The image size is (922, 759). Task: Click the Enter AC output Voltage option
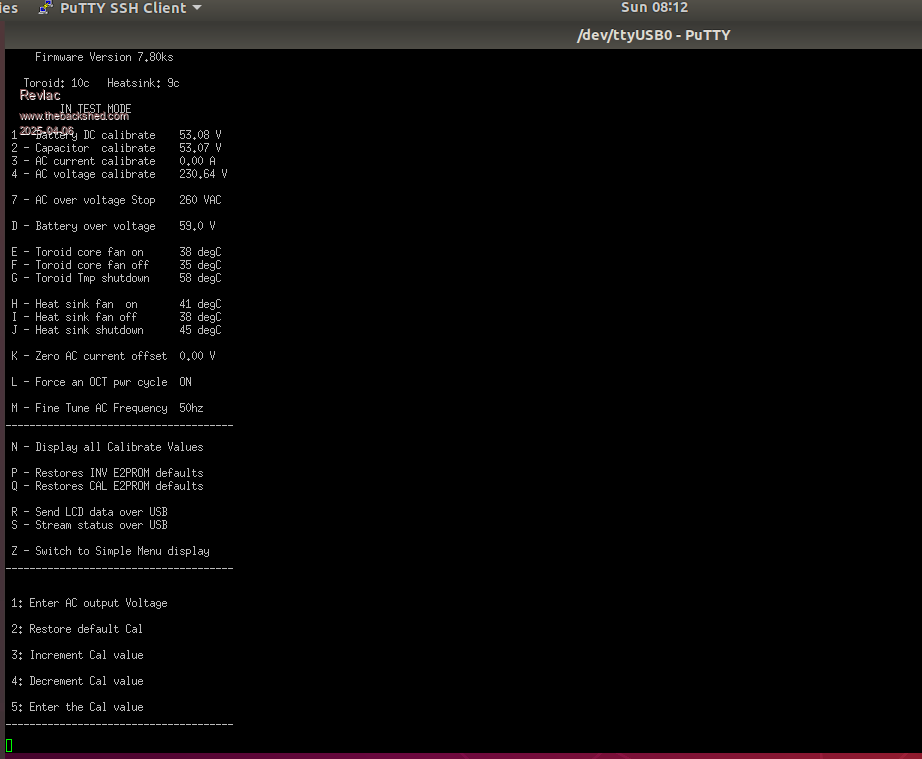coord(89,603)
